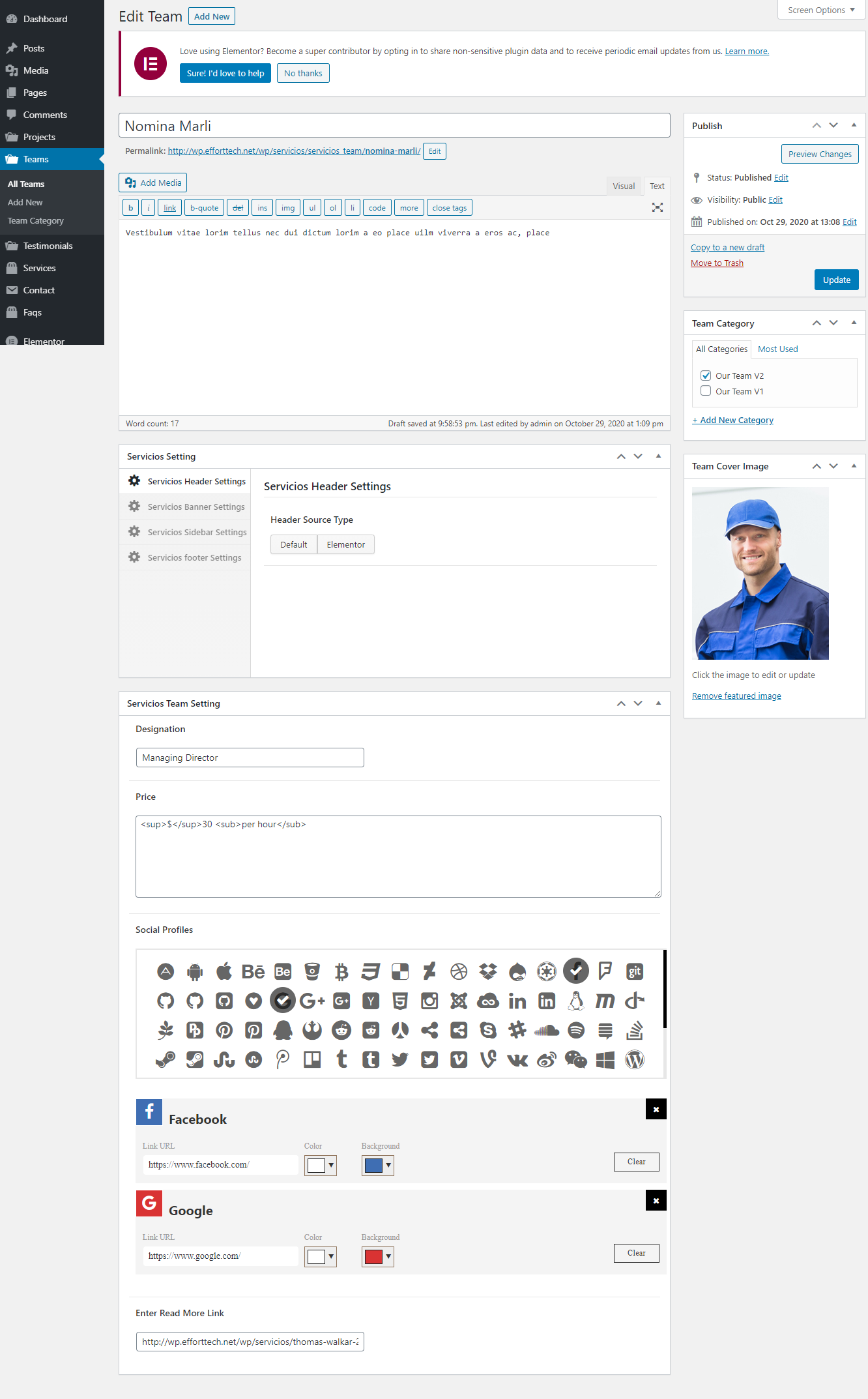Add the Spotify social profile icon

(576, 1030)
